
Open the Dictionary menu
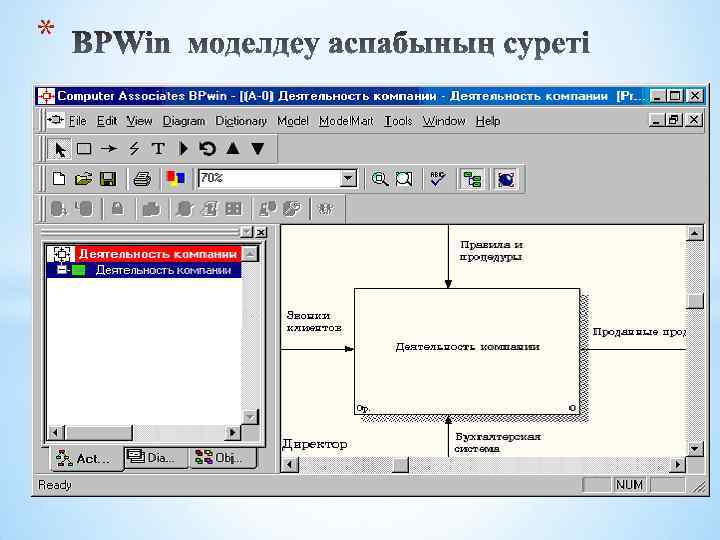pyautogui.click(x=241, y=121)
